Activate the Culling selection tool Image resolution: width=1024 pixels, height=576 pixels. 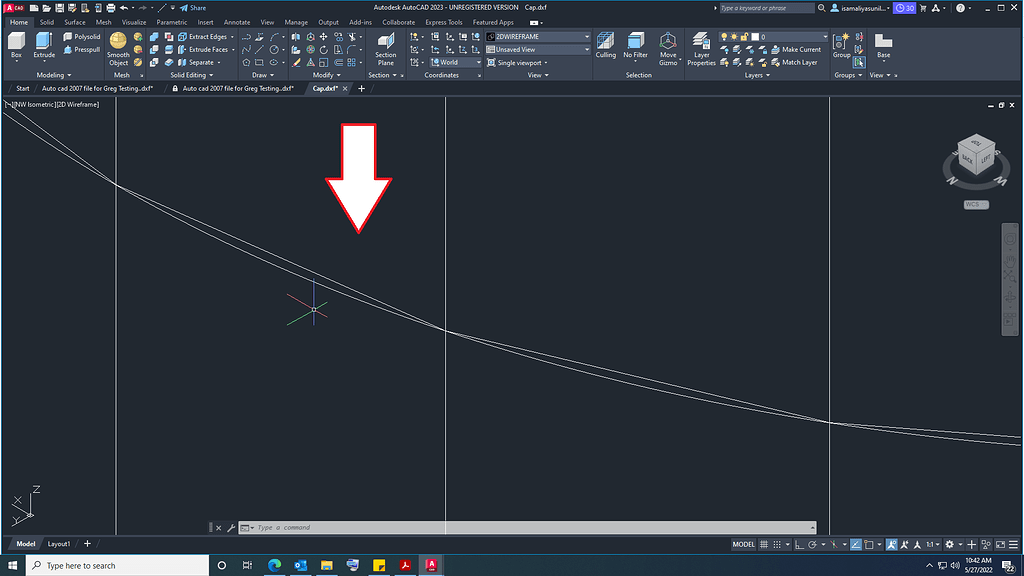pos(605,46)
